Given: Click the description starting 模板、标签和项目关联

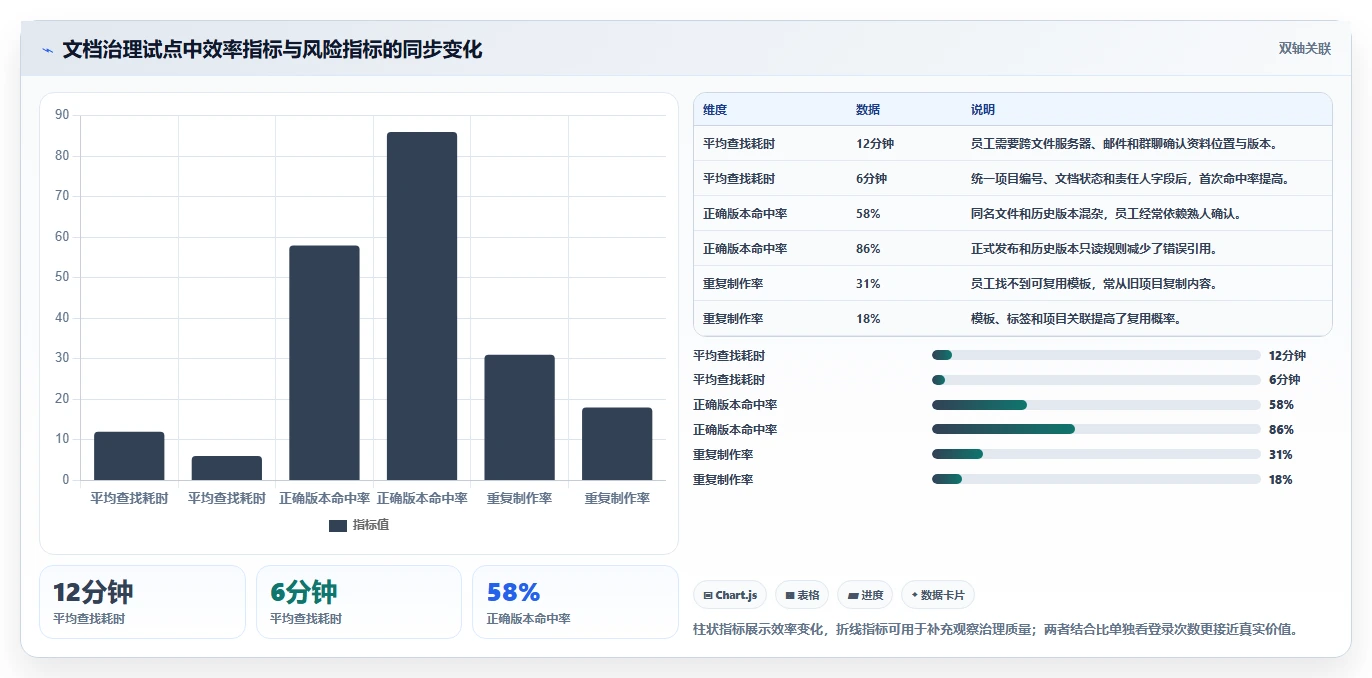Looking at the screenshot, I should 1076,319.
